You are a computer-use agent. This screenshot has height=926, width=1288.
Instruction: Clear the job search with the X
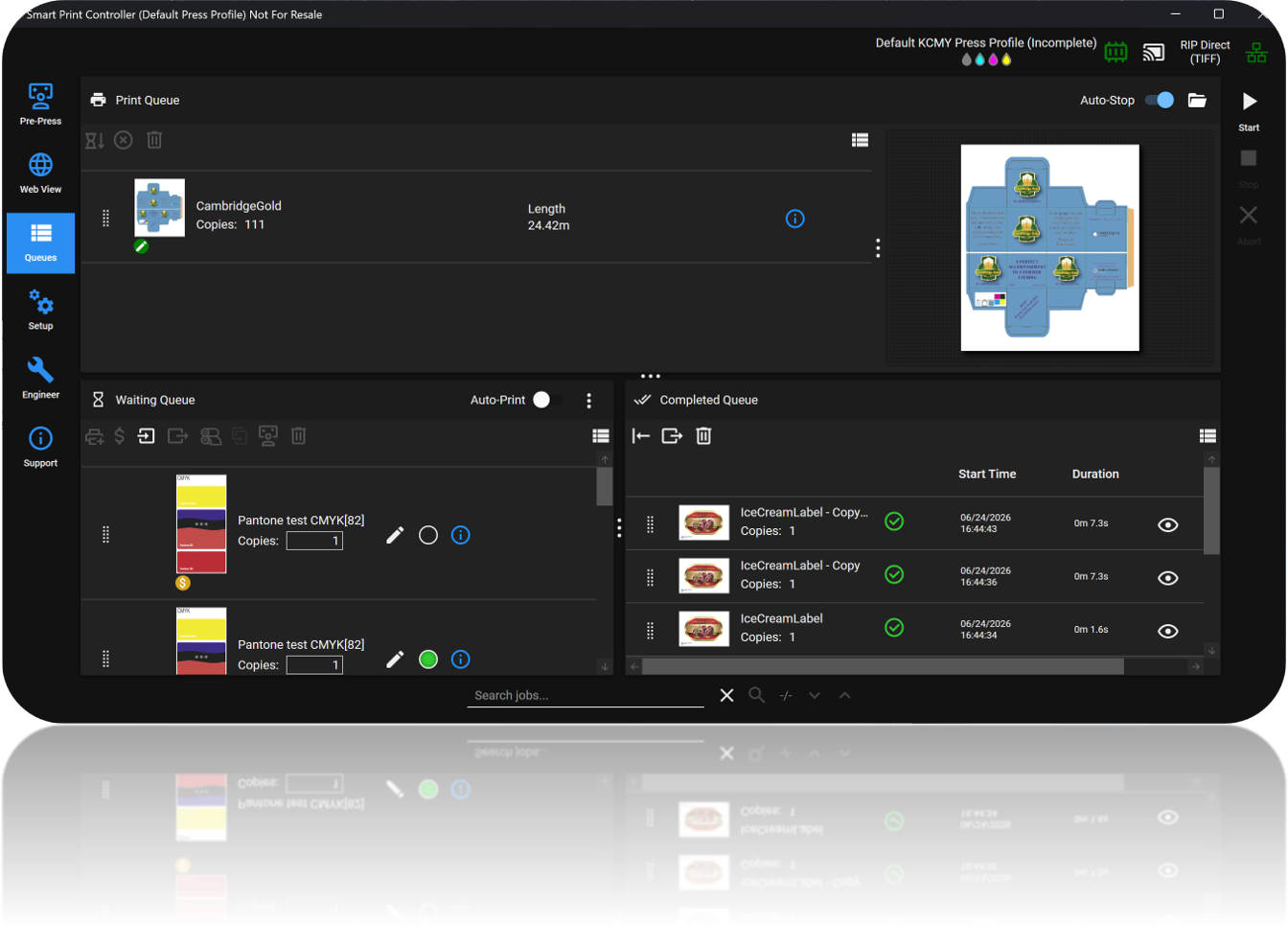(726, 696)
